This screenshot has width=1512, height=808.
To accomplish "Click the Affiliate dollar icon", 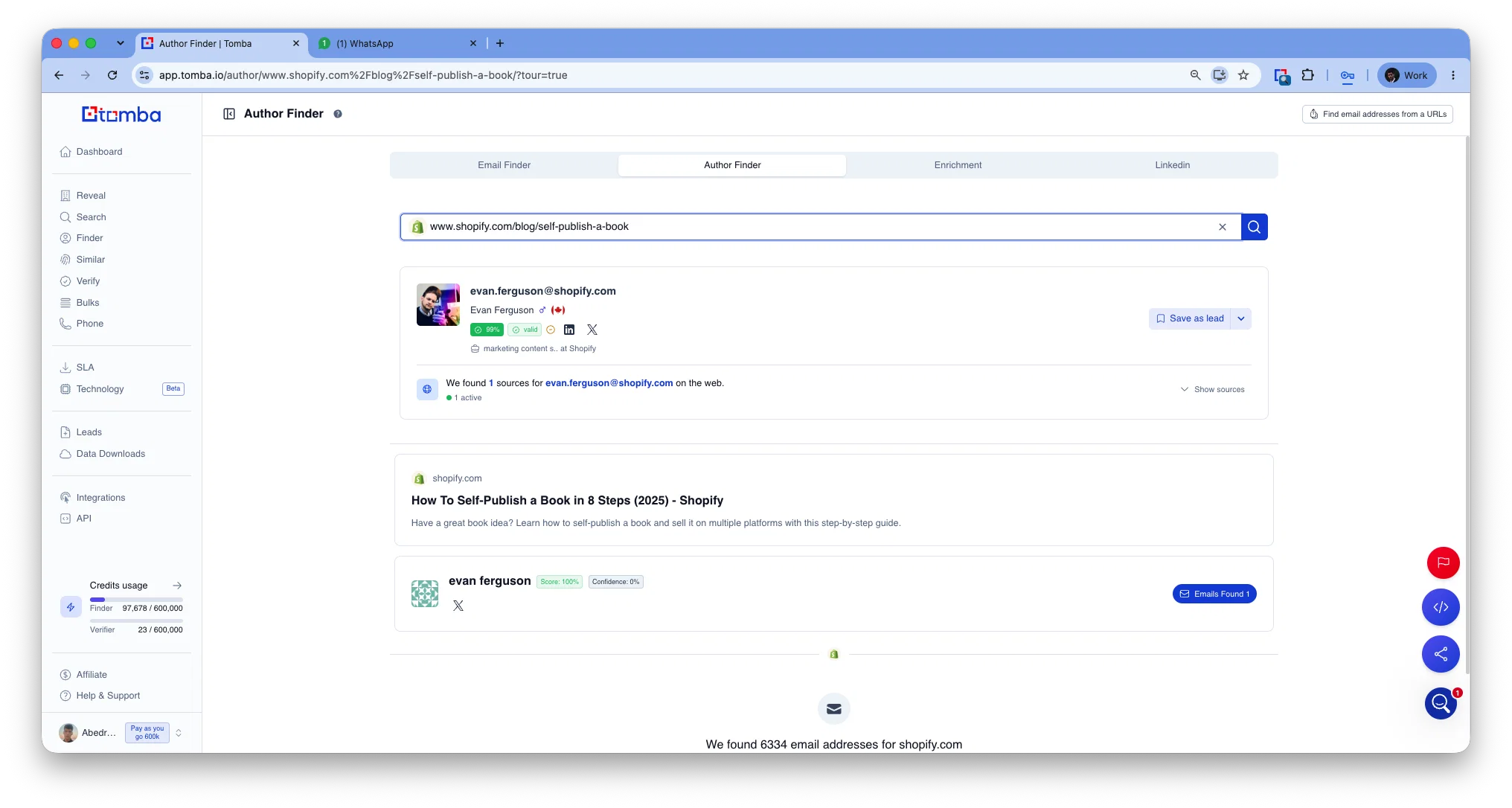I will 65,675.
